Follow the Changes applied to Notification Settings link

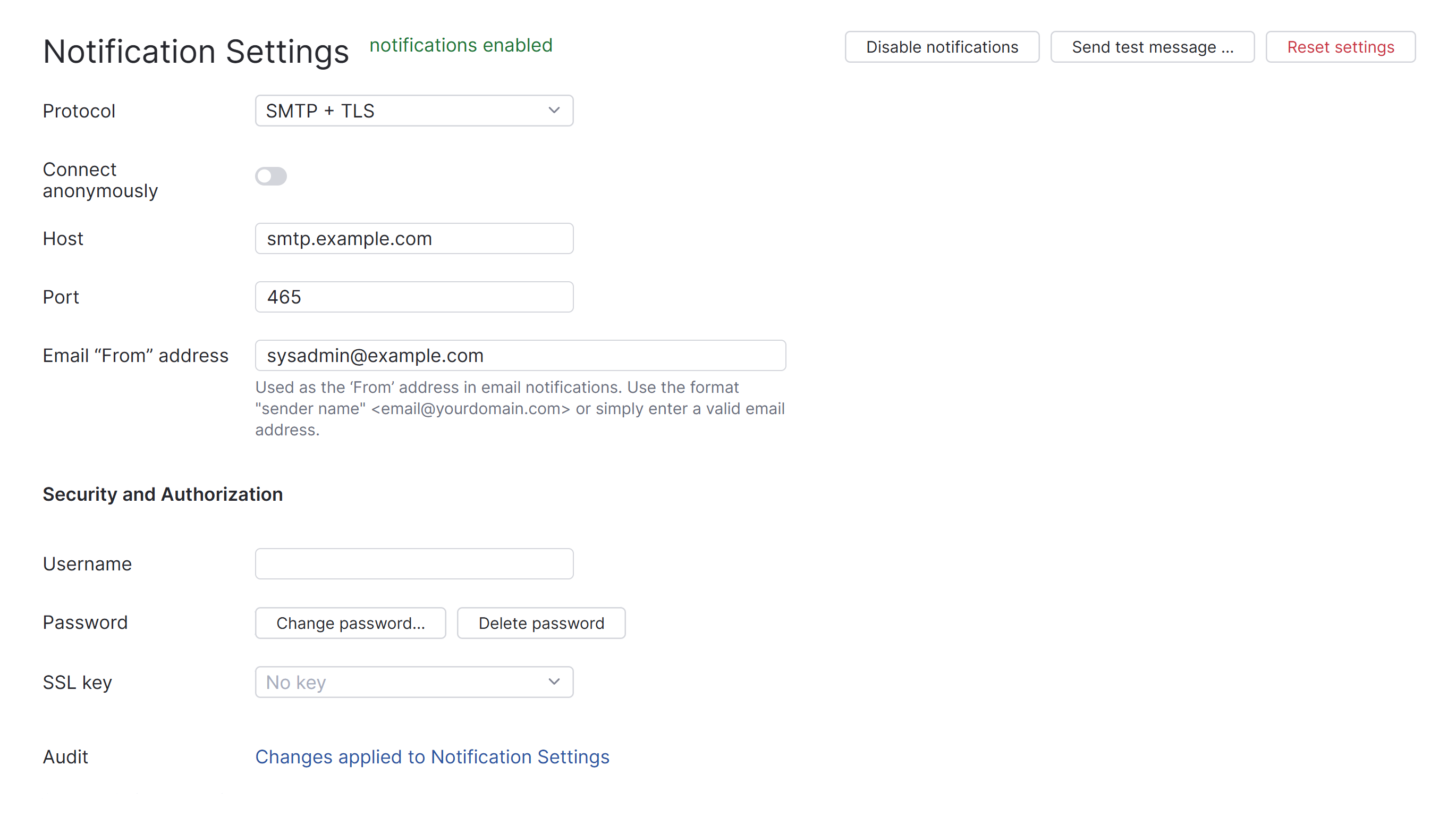[x=433, y=756]
